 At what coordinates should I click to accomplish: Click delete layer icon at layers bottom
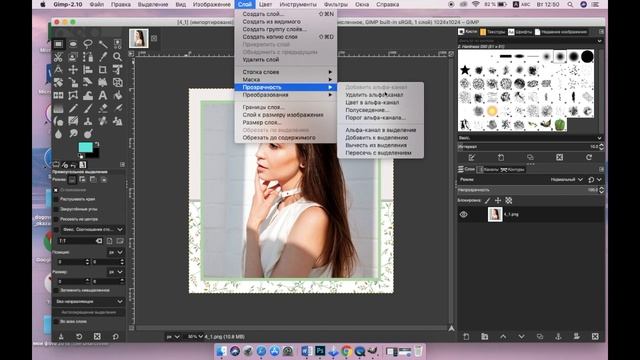[595, 337]
